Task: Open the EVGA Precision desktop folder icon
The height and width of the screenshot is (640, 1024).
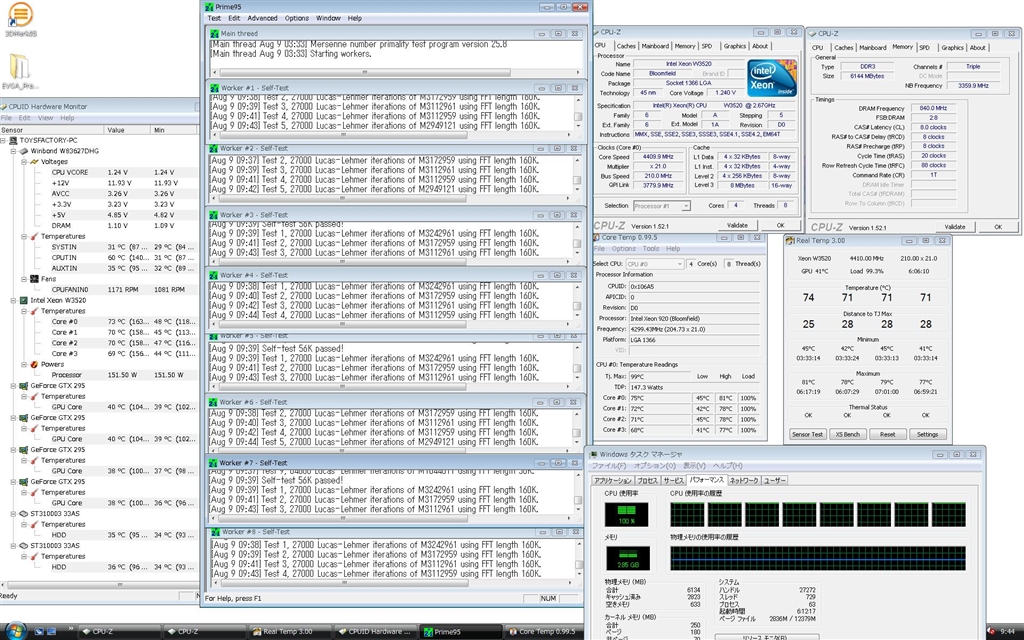Action: click(x=21, y=68)
